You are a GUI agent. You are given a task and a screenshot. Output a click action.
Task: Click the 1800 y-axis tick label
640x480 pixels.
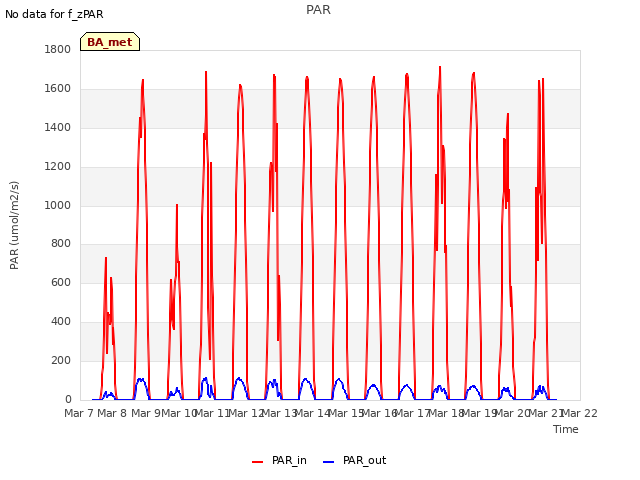58,49
